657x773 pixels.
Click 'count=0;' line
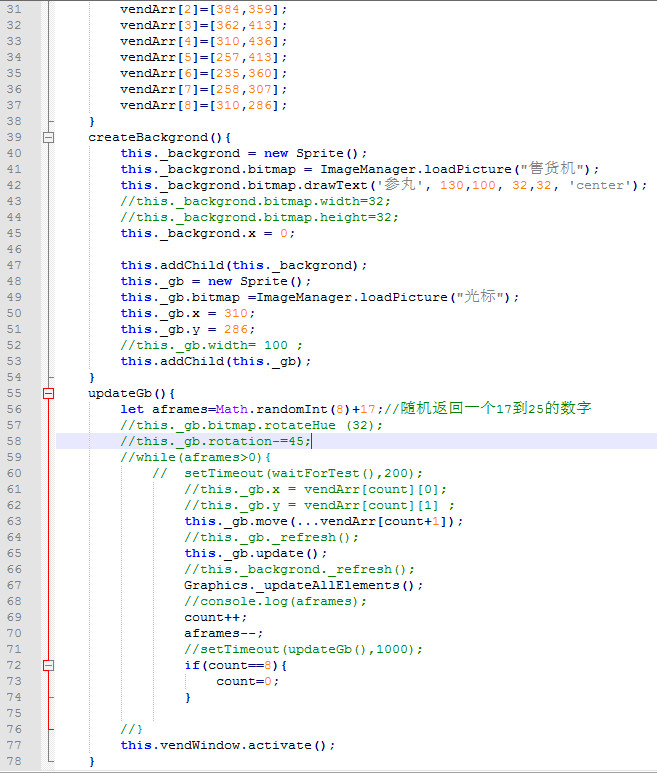pos(248,681)
